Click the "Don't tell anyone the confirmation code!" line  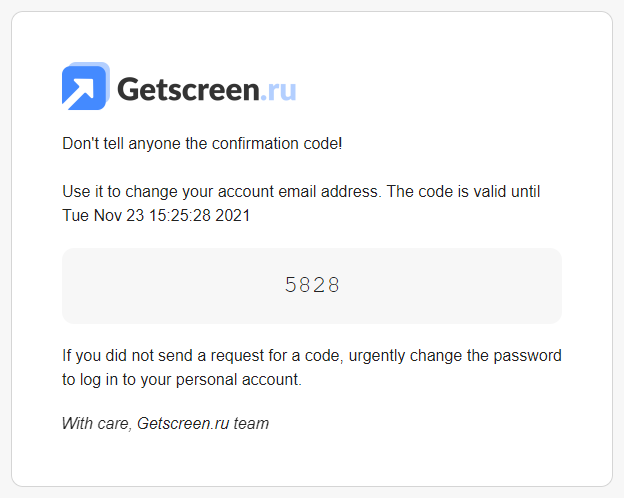pyautogui.click(x=202, y=144)
